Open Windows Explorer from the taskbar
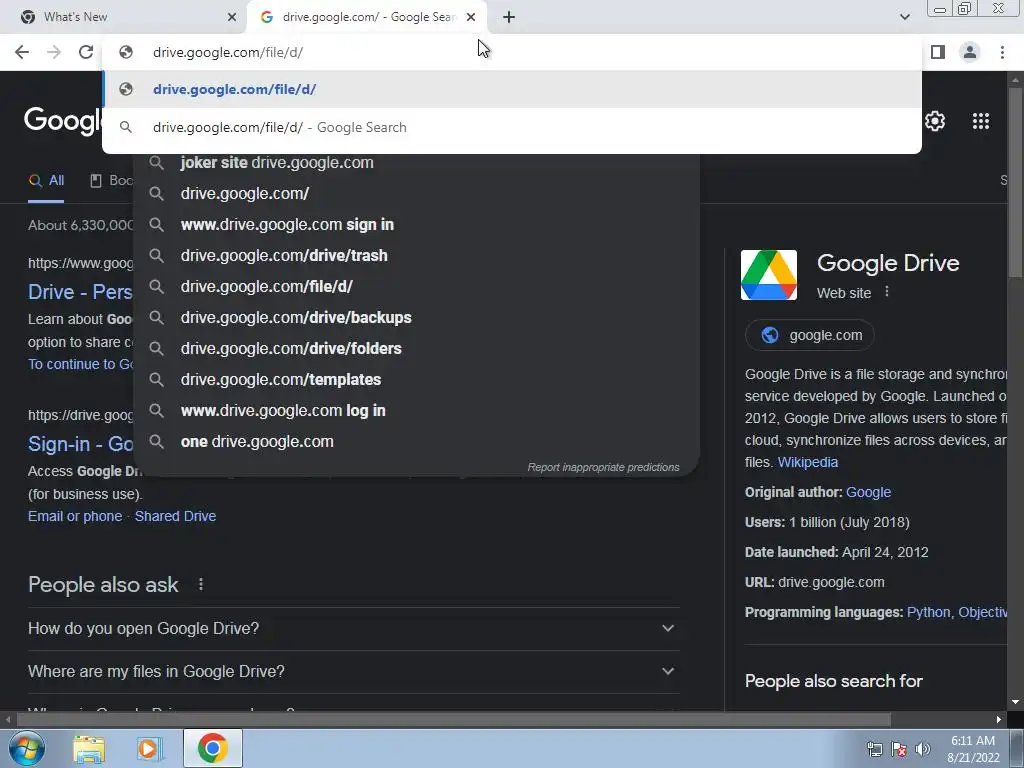 [x=89, y=748]
